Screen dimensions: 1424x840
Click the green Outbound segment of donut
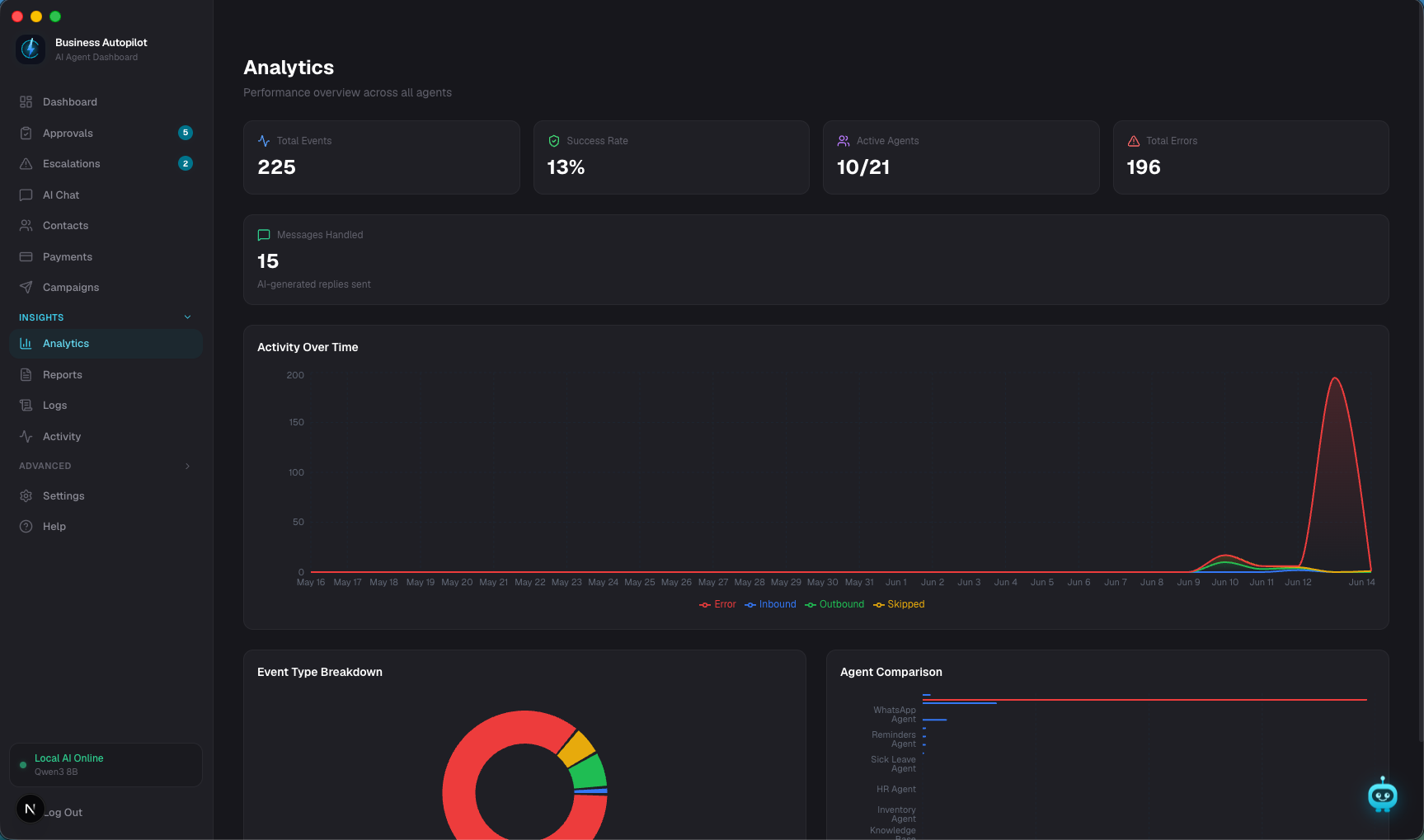tap(589, 772)
